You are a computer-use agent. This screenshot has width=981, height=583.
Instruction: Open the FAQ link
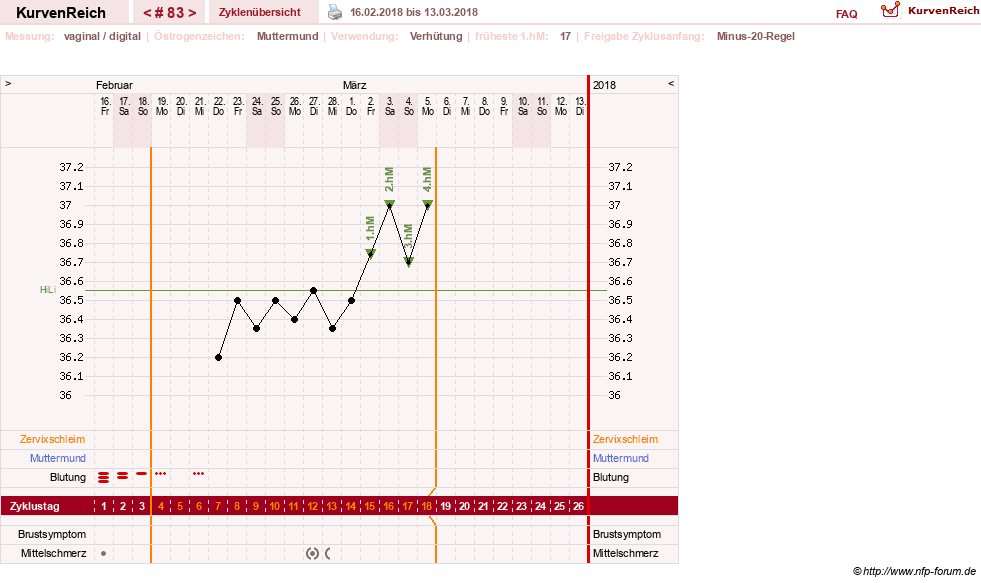(846, 14)
